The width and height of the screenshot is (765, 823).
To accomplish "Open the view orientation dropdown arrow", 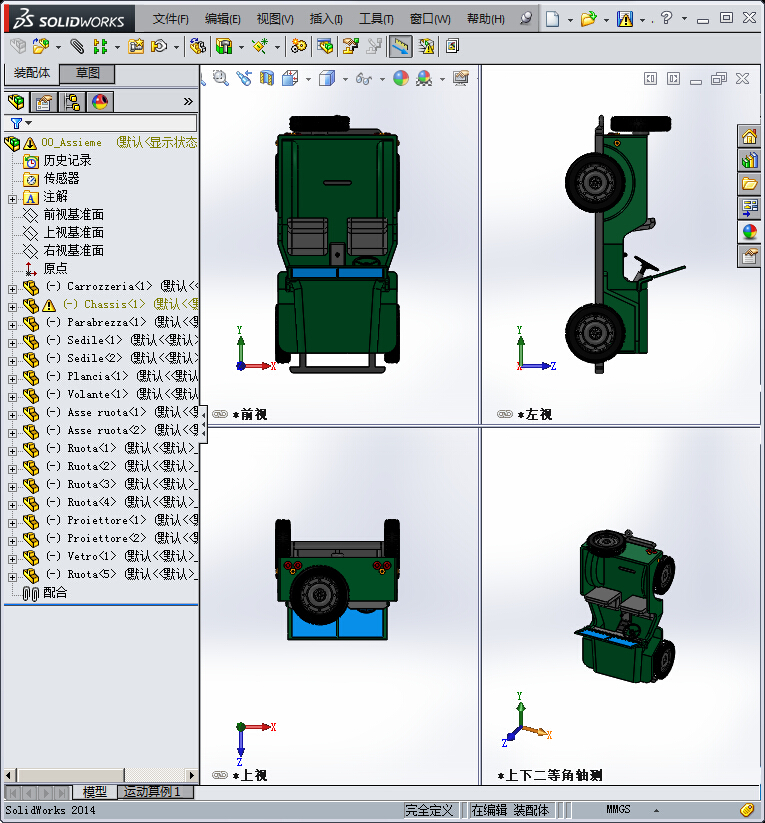I will (x=308, y=80).
